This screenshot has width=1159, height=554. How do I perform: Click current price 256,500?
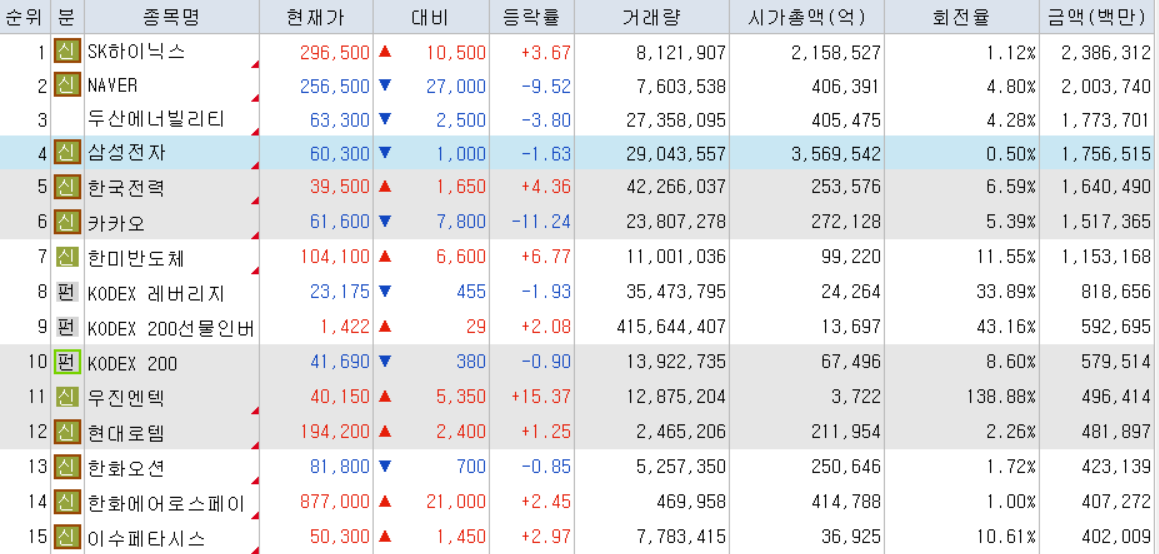(335, 86)
